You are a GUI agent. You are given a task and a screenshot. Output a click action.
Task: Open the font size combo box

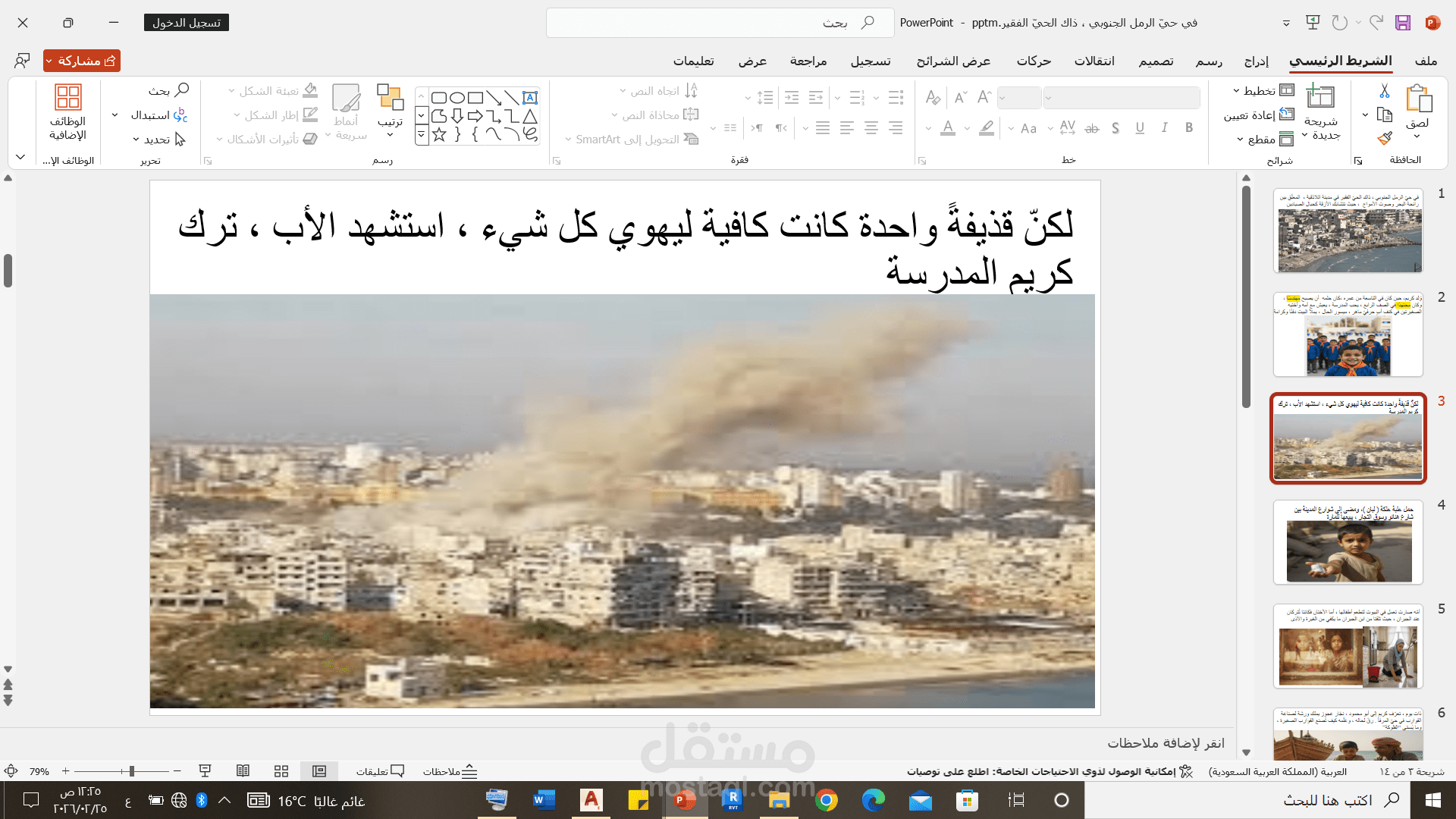tap(1019, 97)
